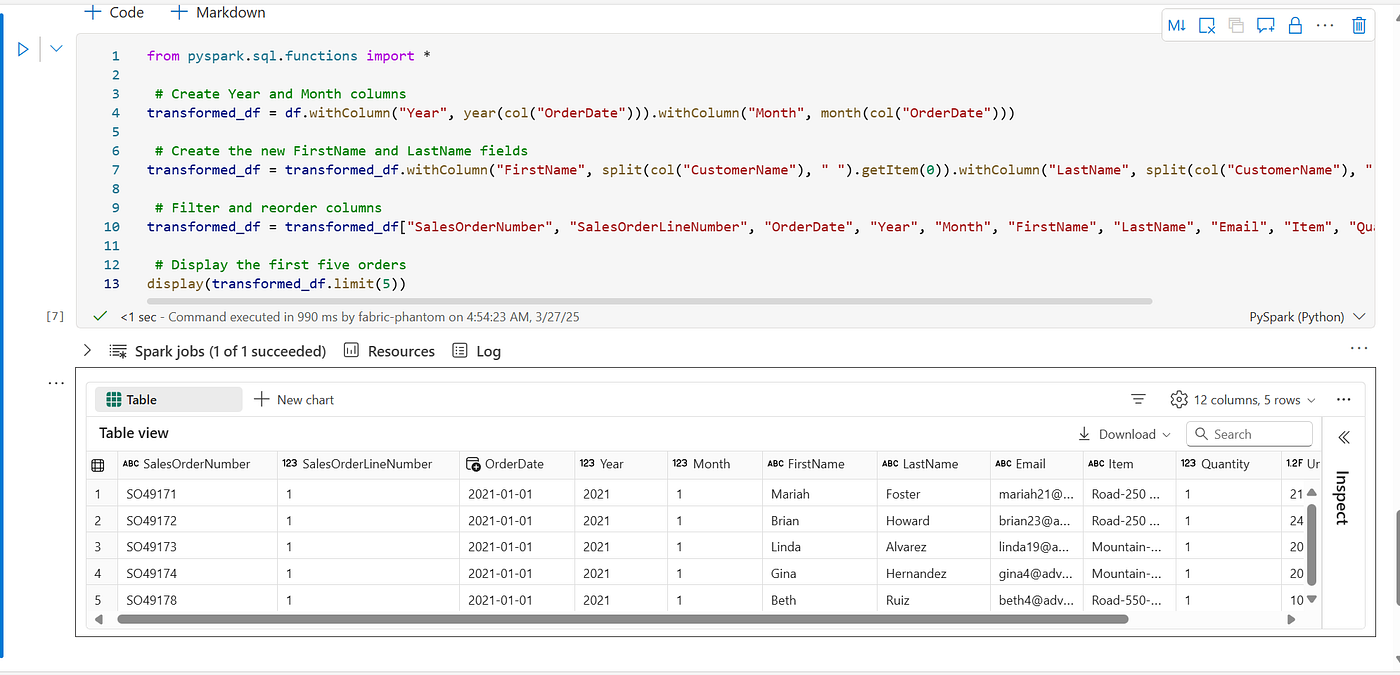Expand the Spark jobs section

tap(87, 351)
